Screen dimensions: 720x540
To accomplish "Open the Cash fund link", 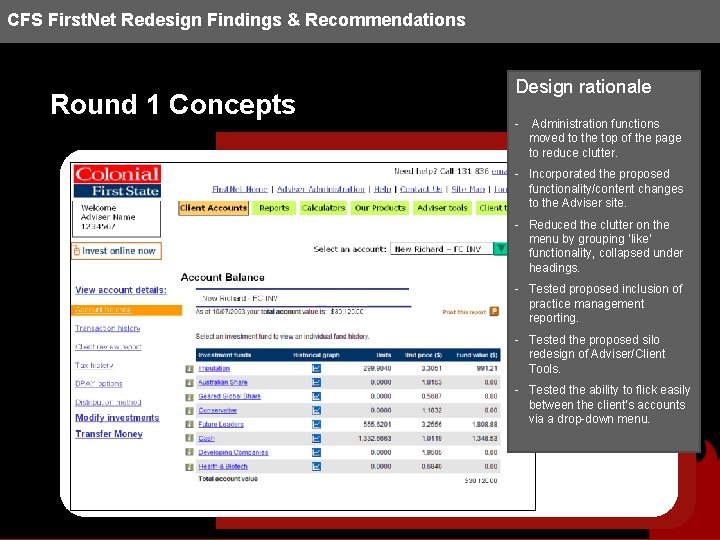I will coord(206,439).
